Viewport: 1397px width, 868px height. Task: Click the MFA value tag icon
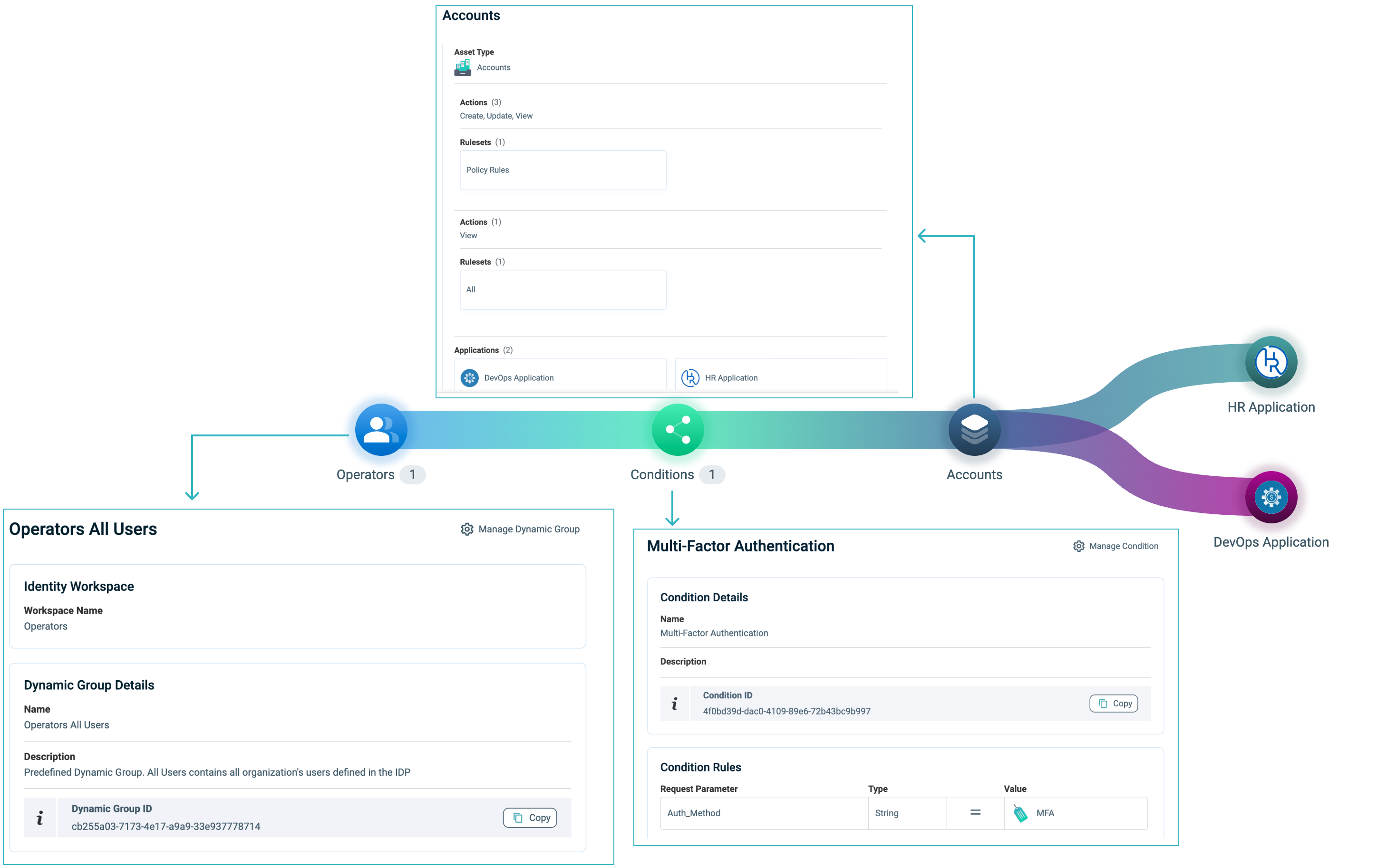coord(1020,813)
